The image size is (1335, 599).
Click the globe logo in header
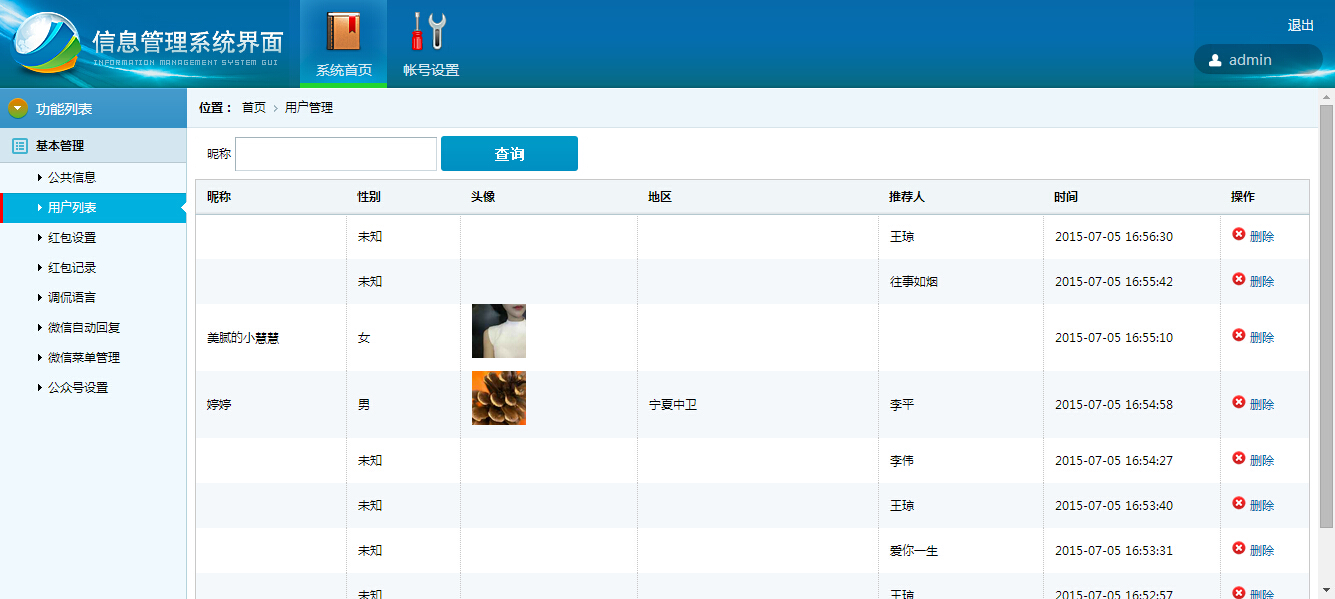[45, 43]
